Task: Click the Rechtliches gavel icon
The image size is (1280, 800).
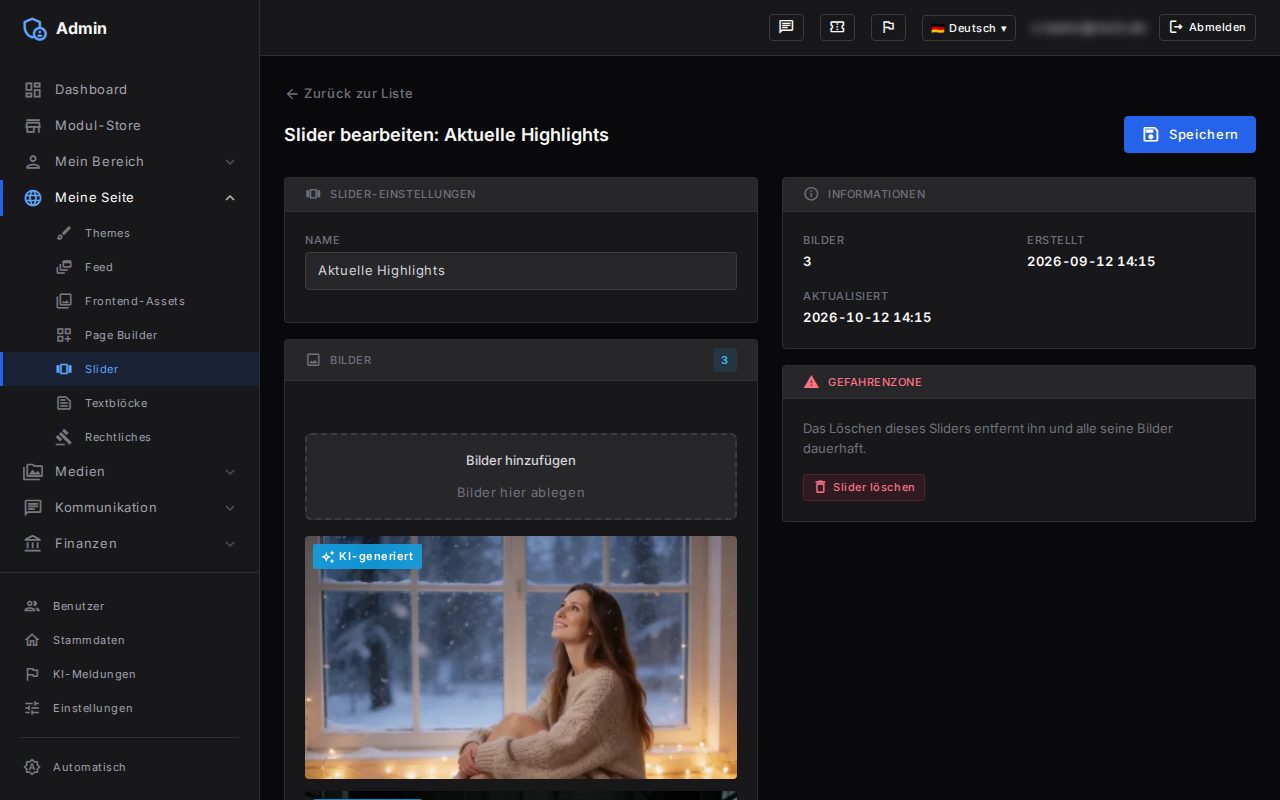Action: [x=64, y=437]
